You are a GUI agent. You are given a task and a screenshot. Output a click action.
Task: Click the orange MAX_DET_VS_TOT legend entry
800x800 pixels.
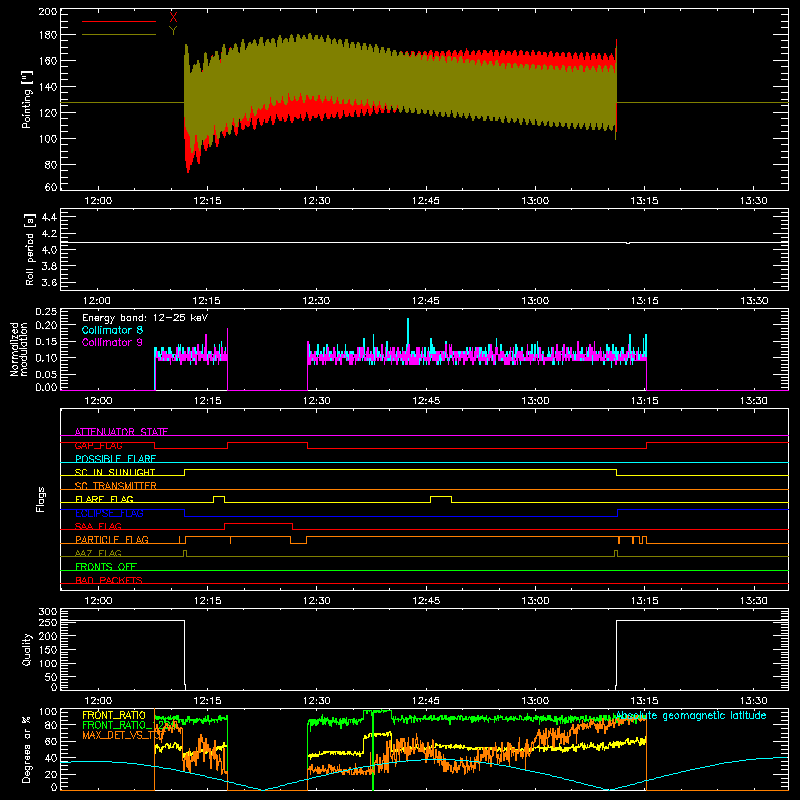coord(123,735)
